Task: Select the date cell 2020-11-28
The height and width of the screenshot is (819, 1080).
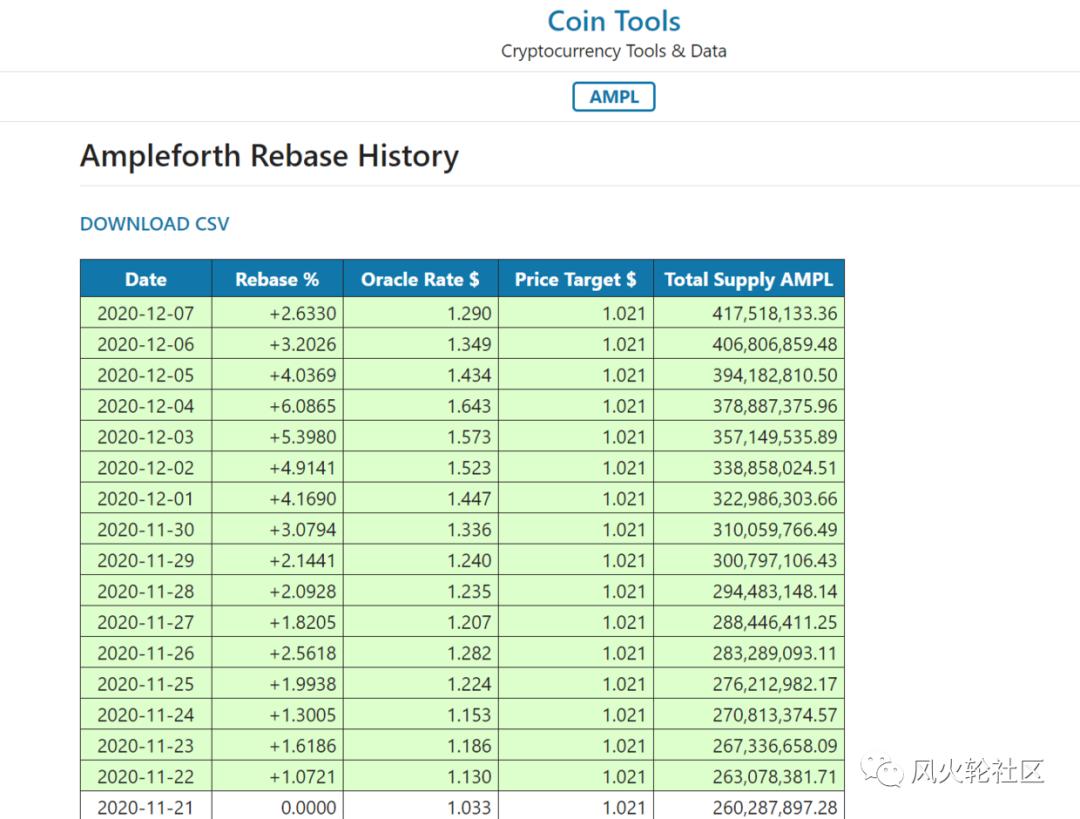Action: point(145,592)
